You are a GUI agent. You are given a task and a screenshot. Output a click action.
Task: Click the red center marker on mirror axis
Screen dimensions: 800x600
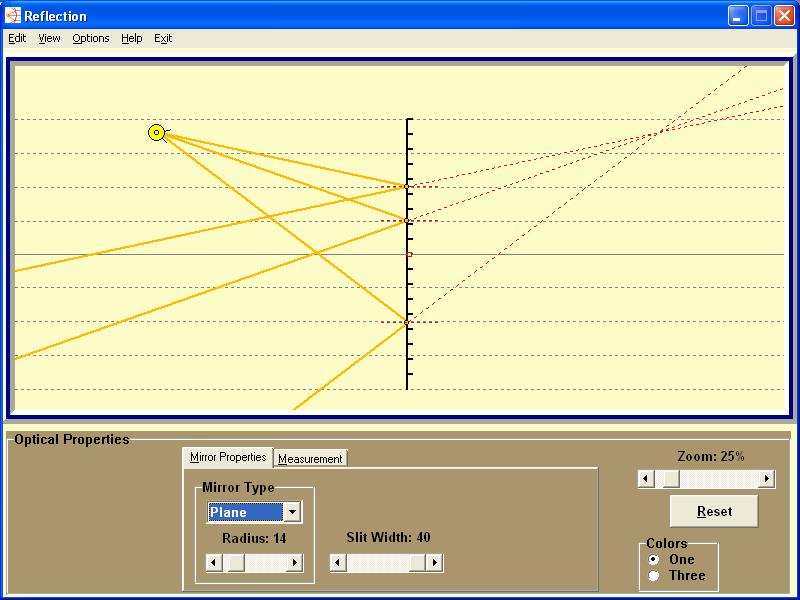point(409,254)
